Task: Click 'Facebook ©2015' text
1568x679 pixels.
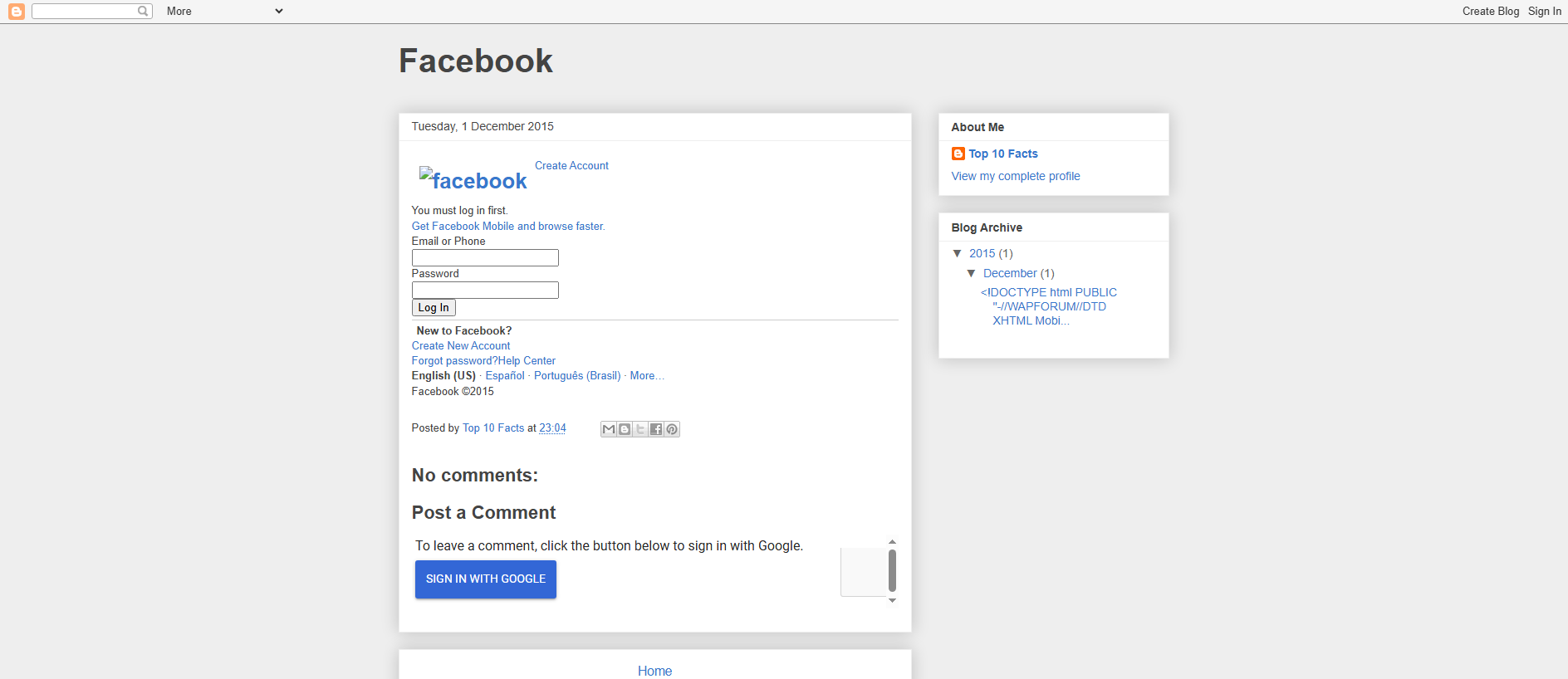Action: click(x=453, y=392)
